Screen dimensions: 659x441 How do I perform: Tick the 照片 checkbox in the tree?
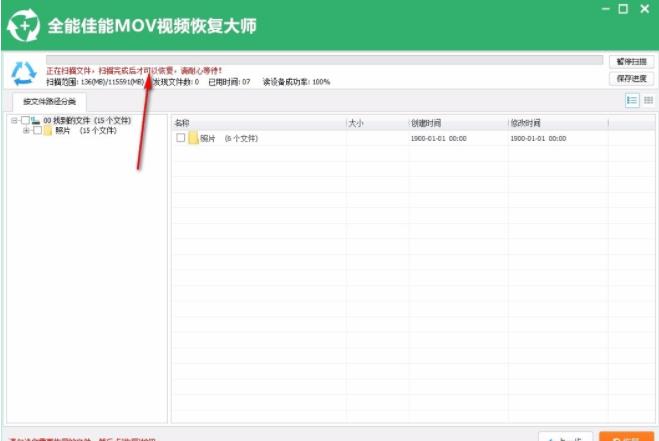coord(37,130)
